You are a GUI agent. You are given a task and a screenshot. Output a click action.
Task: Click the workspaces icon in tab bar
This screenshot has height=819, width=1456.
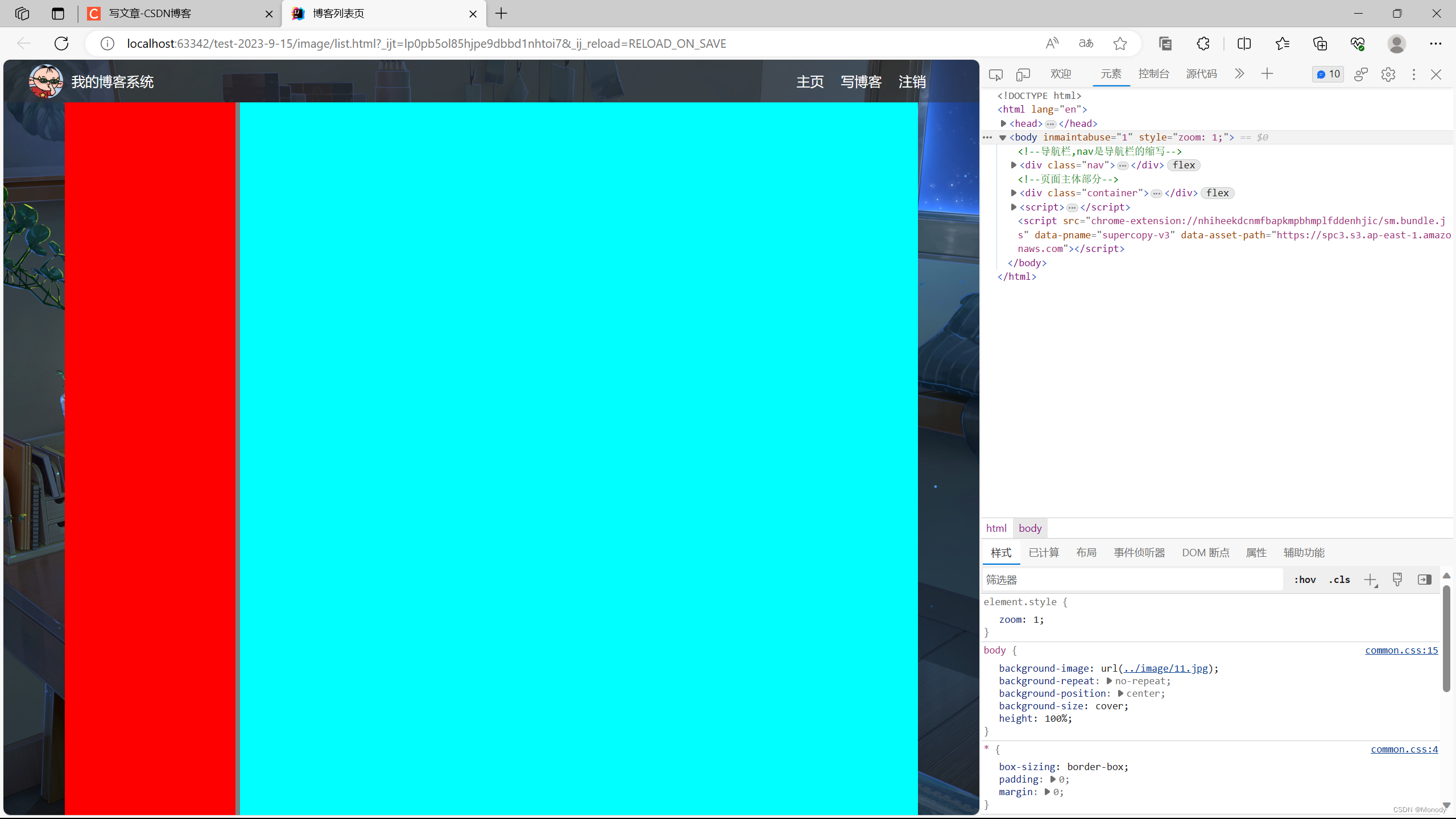pos(22,14)
